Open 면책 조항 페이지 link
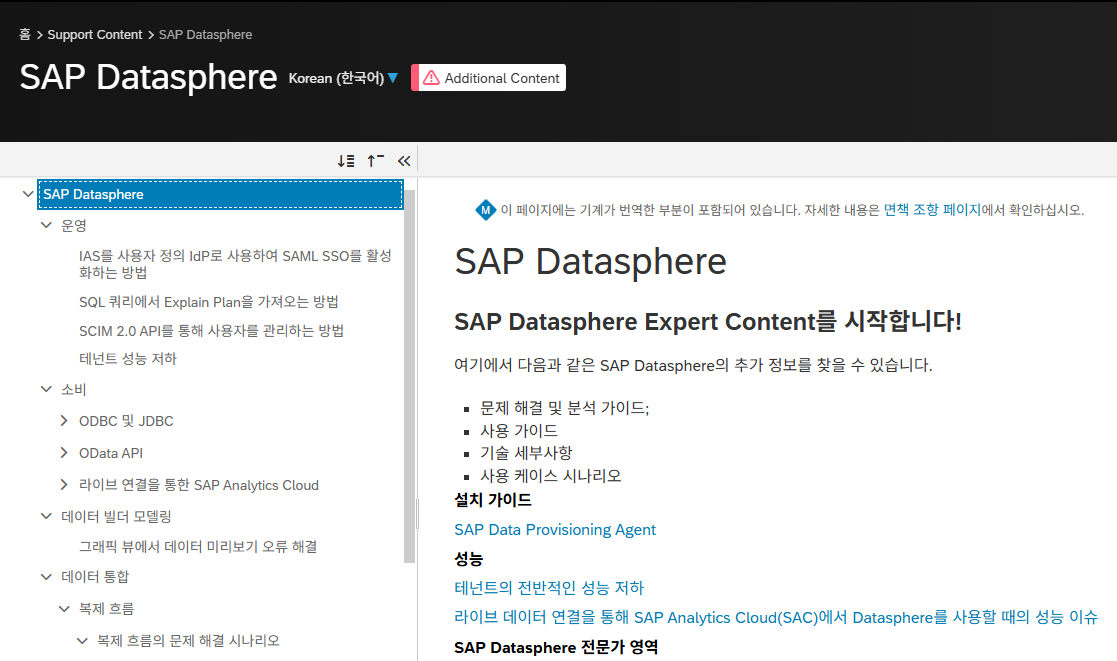This screenshot has height=661, width=1117. [x=932, y=210]
